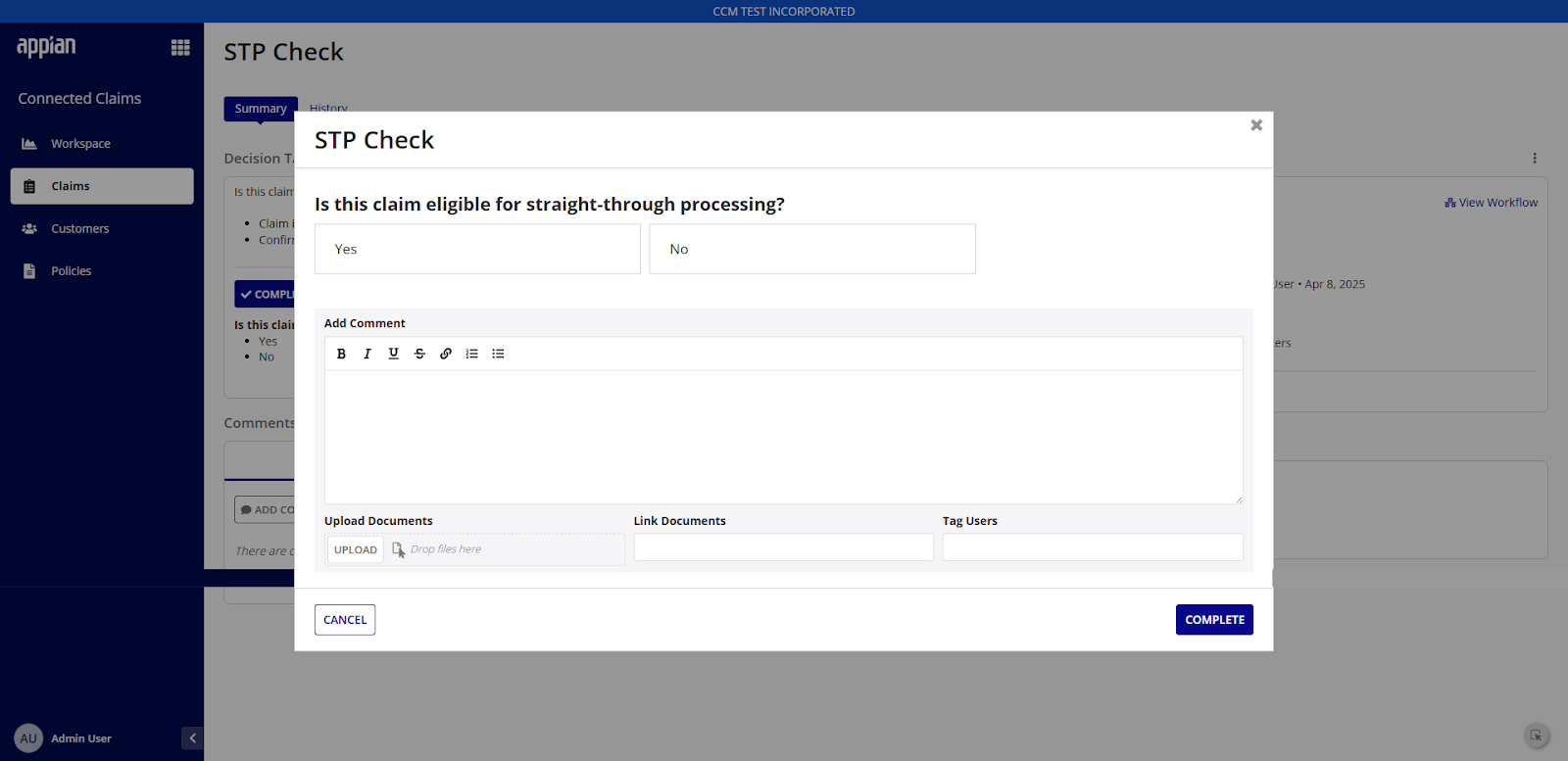Open the View Workflow link
This screenshot has height=761, width=1568.
coord(1492,203)
